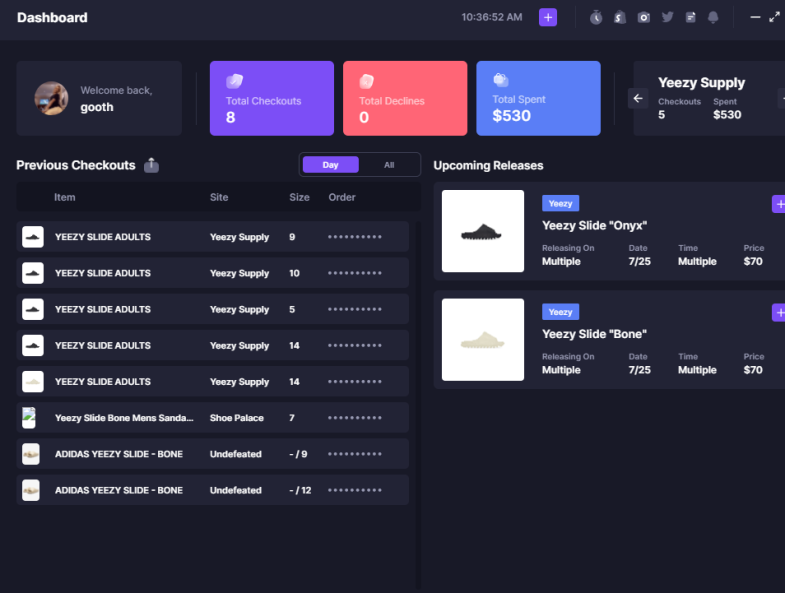Click the back arrow beside Yeezy Supply
Viewport: 785px width, 593px height.
point(638,99)
